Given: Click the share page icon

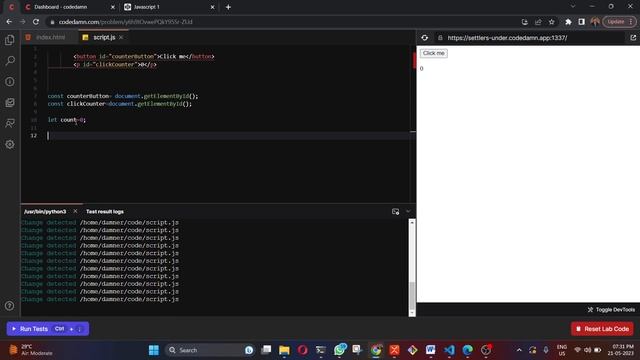Looking at the screenshot, I should tap(538, 22).
